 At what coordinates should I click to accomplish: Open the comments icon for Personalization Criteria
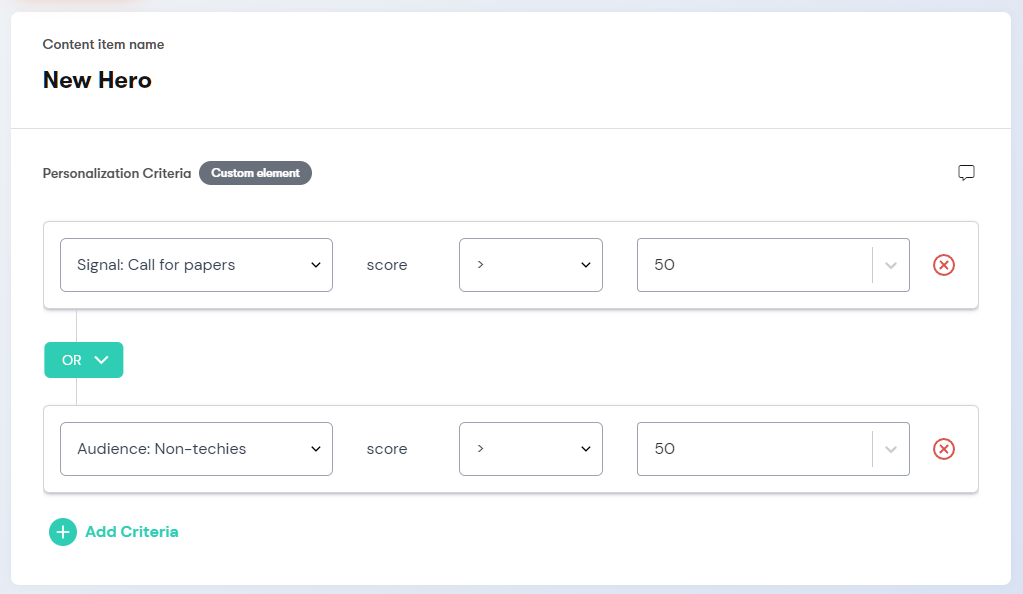pyautogui.click(x=966, y=173)
